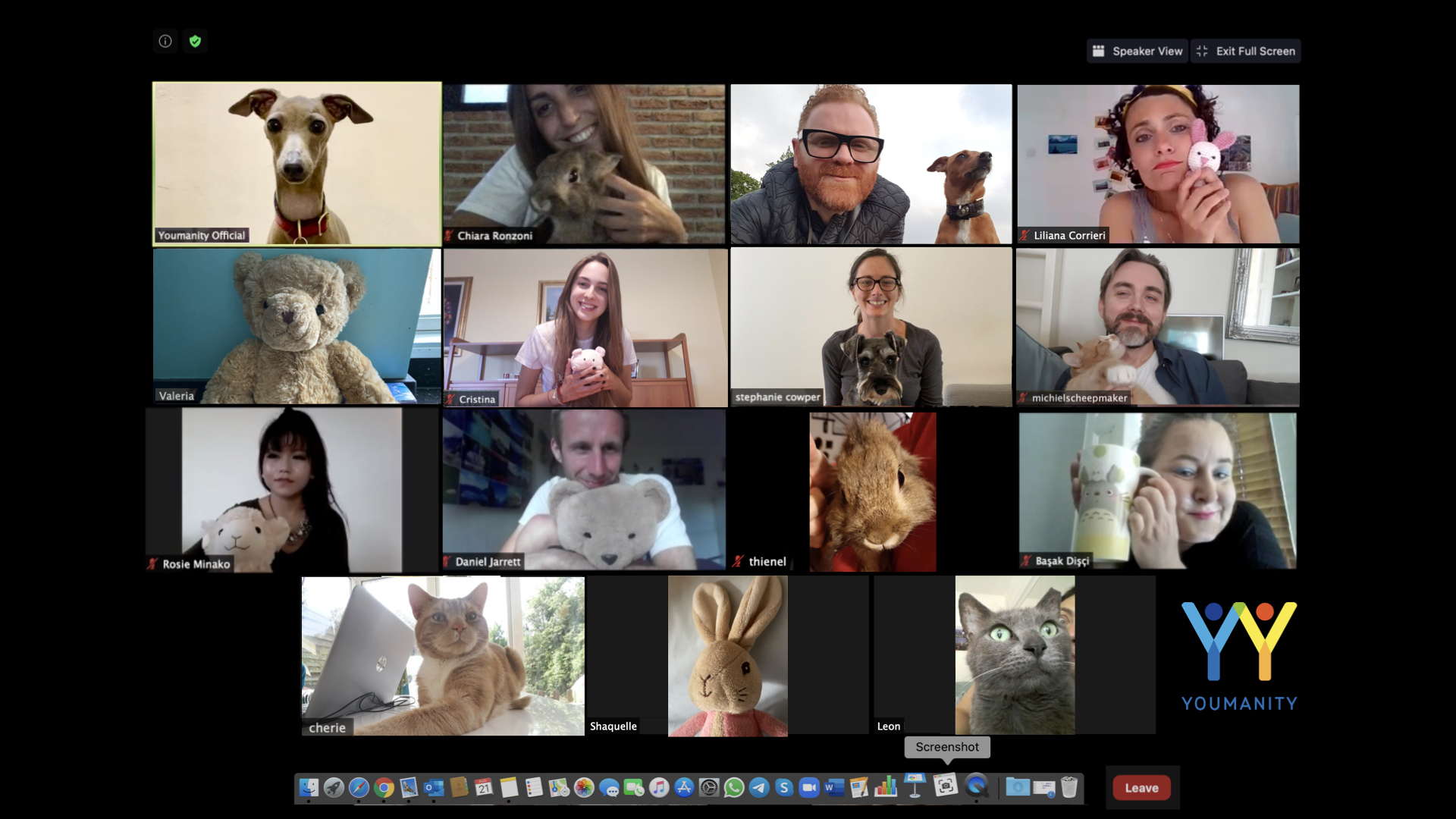
Task: Open WhatsApp from the dock
Action: click(734, 788)
